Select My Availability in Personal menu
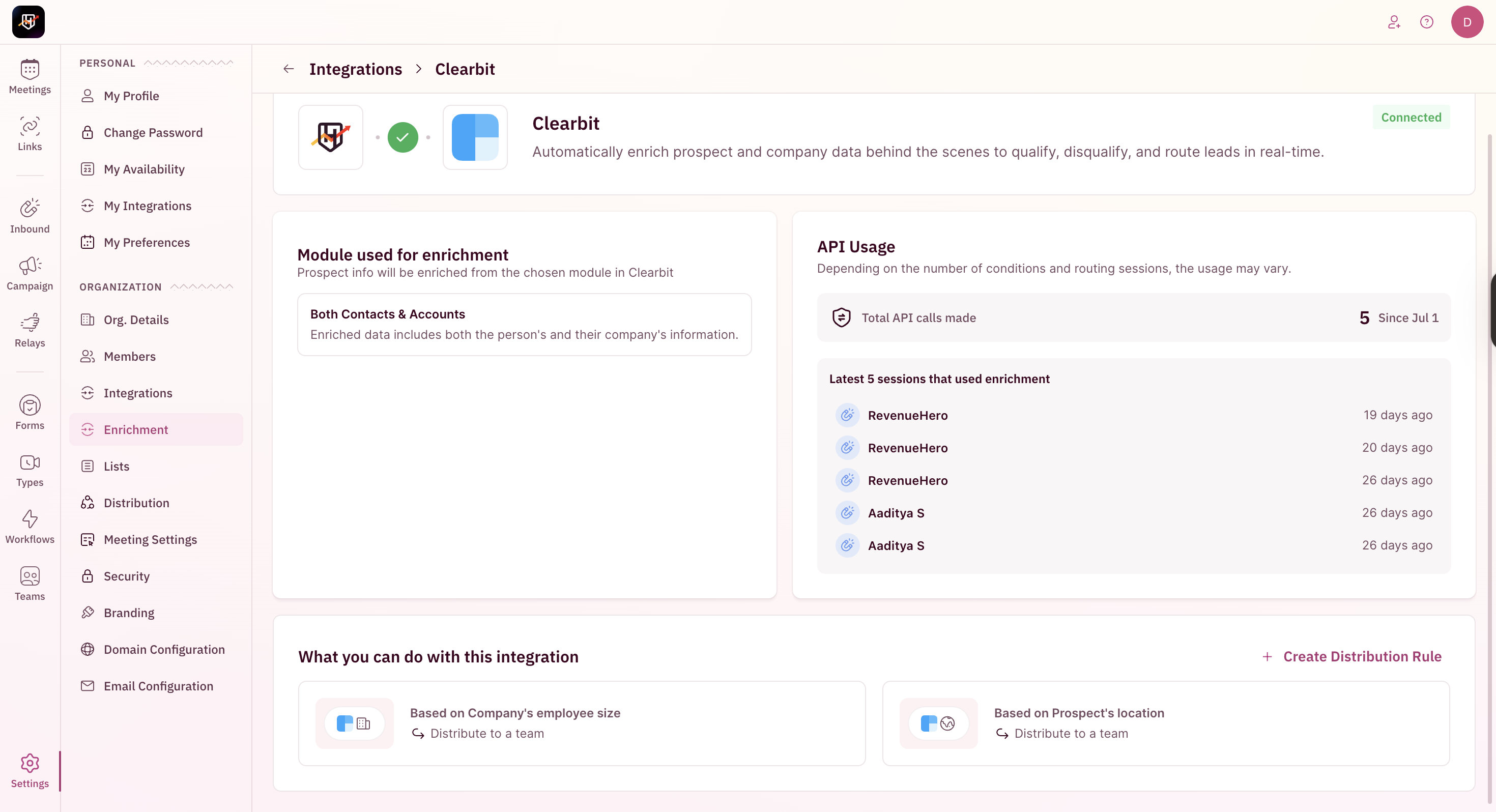This screenshot has height=812, width=1496. (x=144, y=169)
